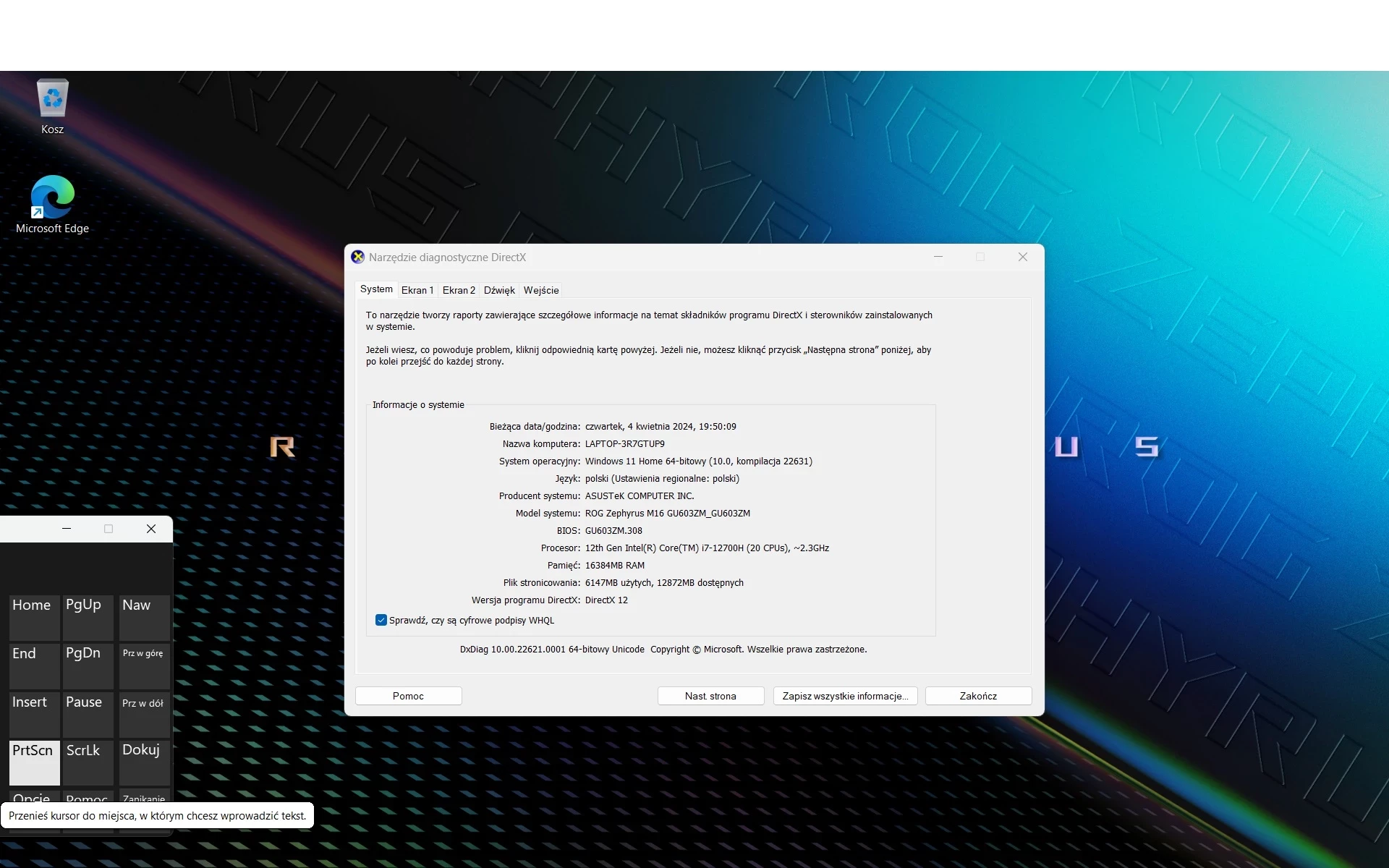The image size is (1389, 868).
Task: Click the memory value 16384MB RAM
Action: (614, 565)
